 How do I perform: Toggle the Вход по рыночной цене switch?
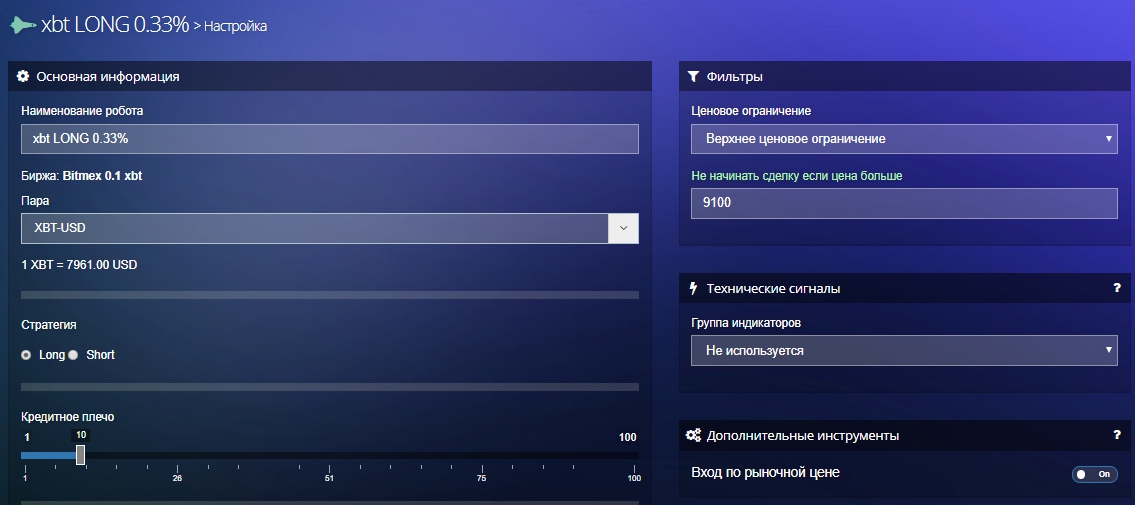point(1094,474)
